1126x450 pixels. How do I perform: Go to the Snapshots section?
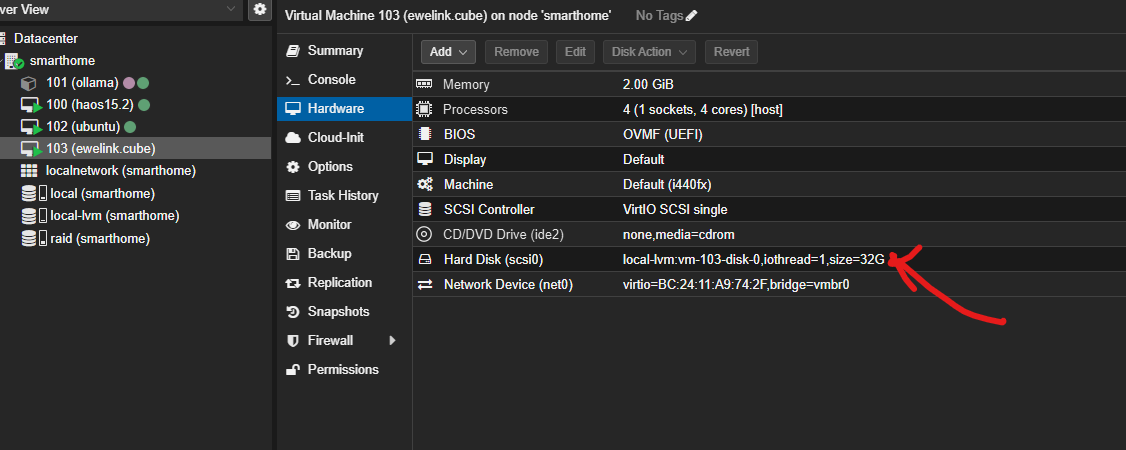point(338,312)
